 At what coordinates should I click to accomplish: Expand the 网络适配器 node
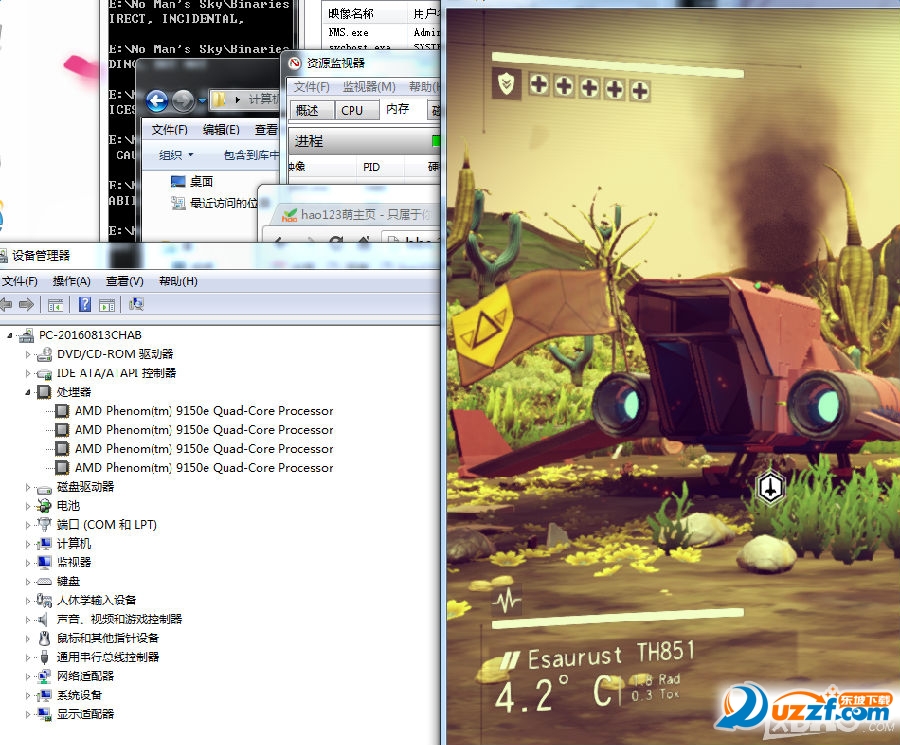27,676
